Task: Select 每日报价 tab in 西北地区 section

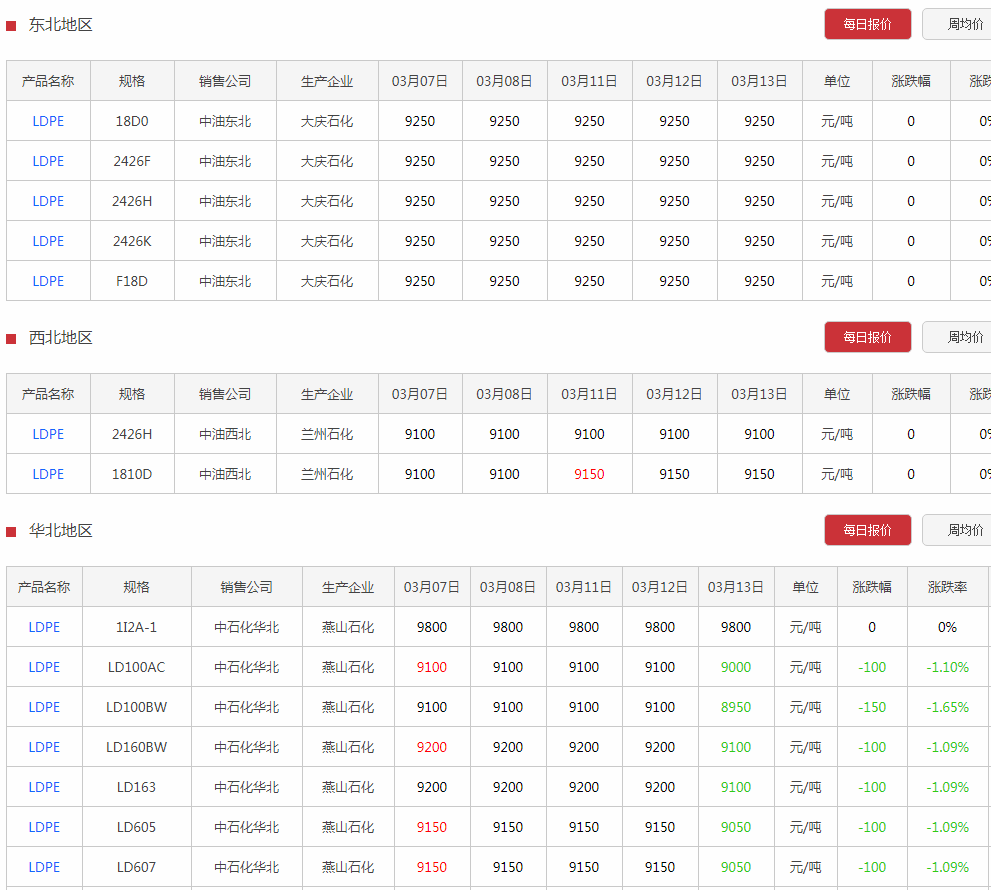Action: pyautogui.click(x=867, y=337)
